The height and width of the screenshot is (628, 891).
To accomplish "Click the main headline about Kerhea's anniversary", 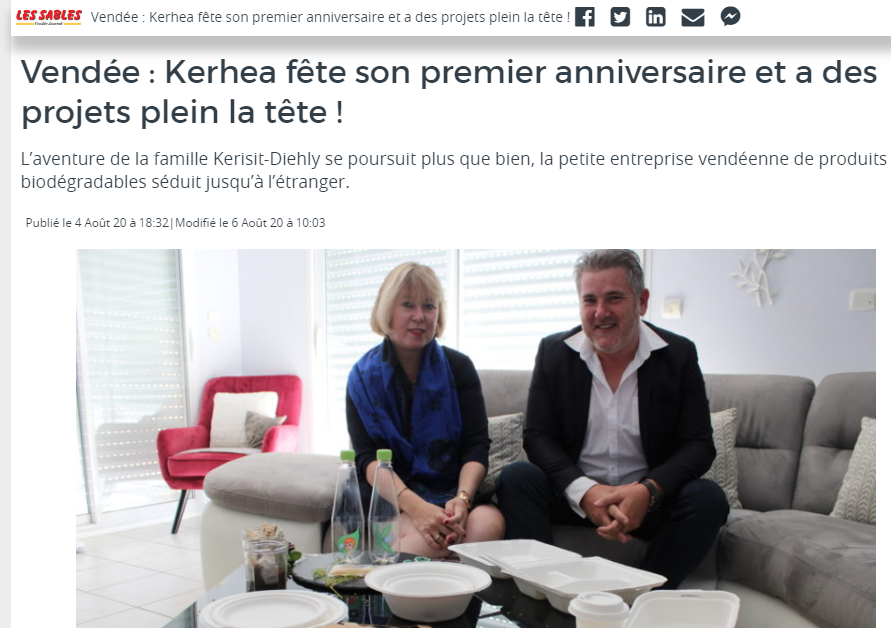I will click(x=449, y=92).
